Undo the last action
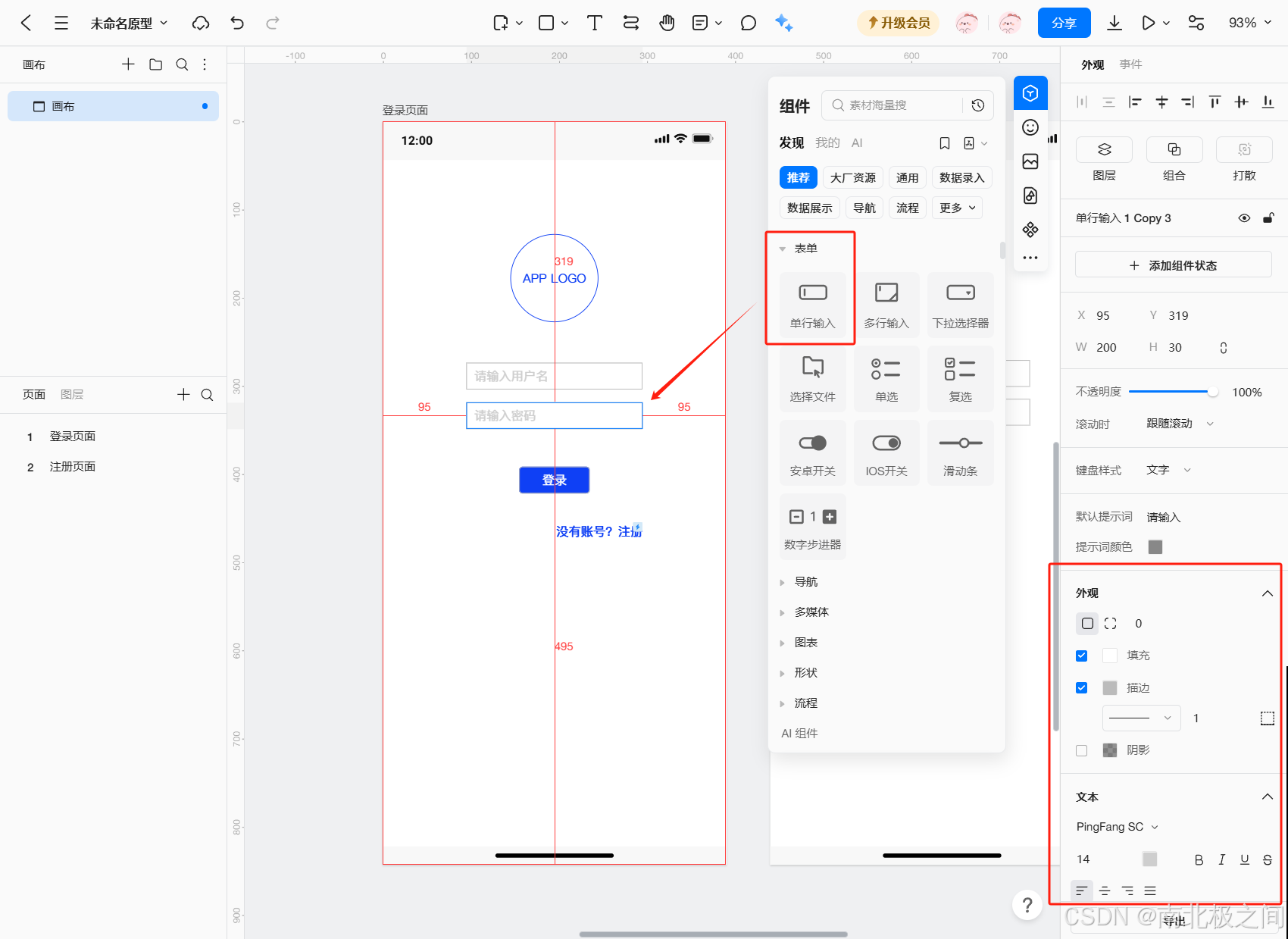Image resolution: width=1288 pixels, height=939 pixels. (237, 23)
